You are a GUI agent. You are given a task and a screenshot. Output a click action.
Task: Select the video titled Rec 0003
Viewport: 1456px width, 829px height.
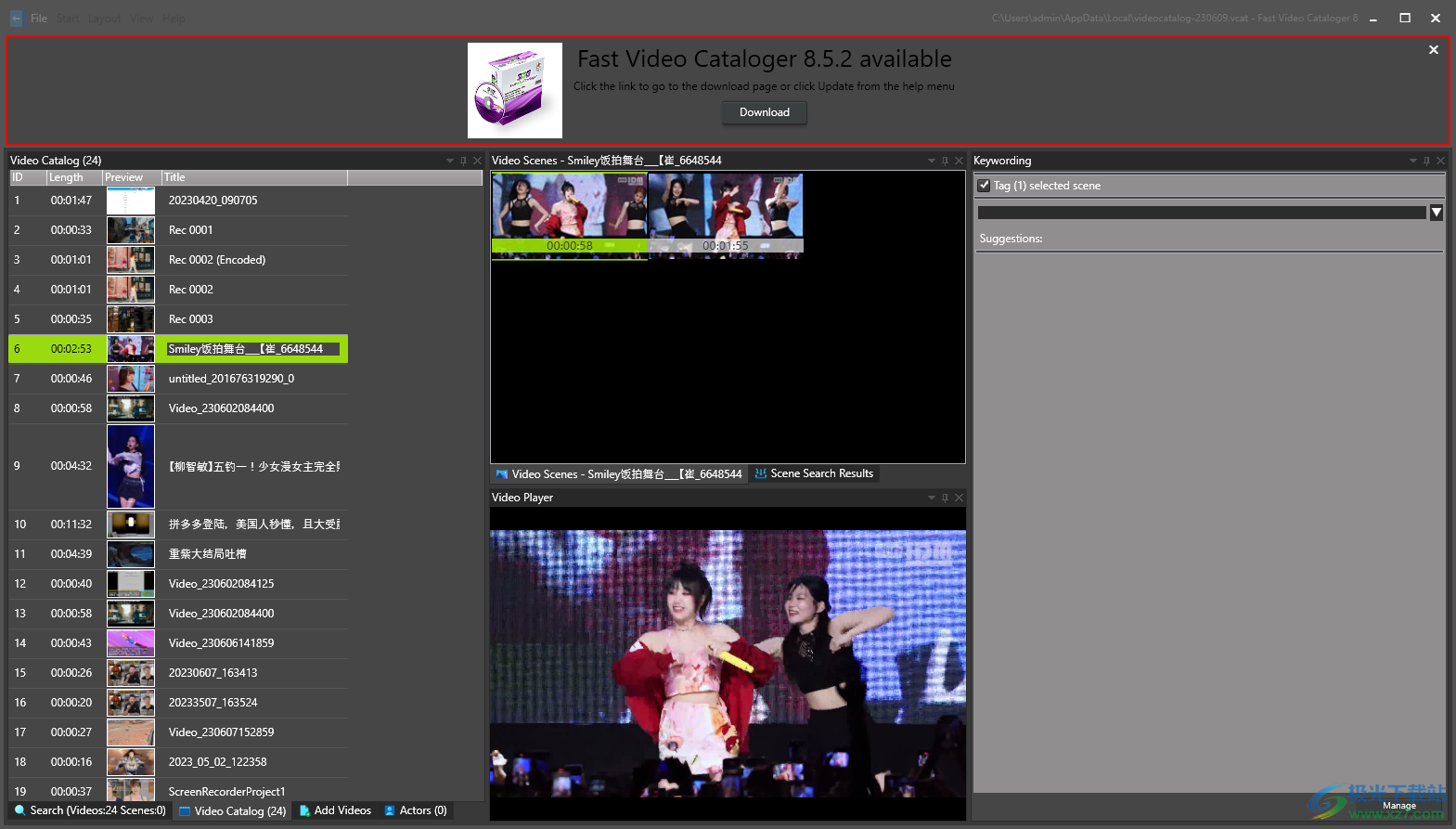point(178,319)
